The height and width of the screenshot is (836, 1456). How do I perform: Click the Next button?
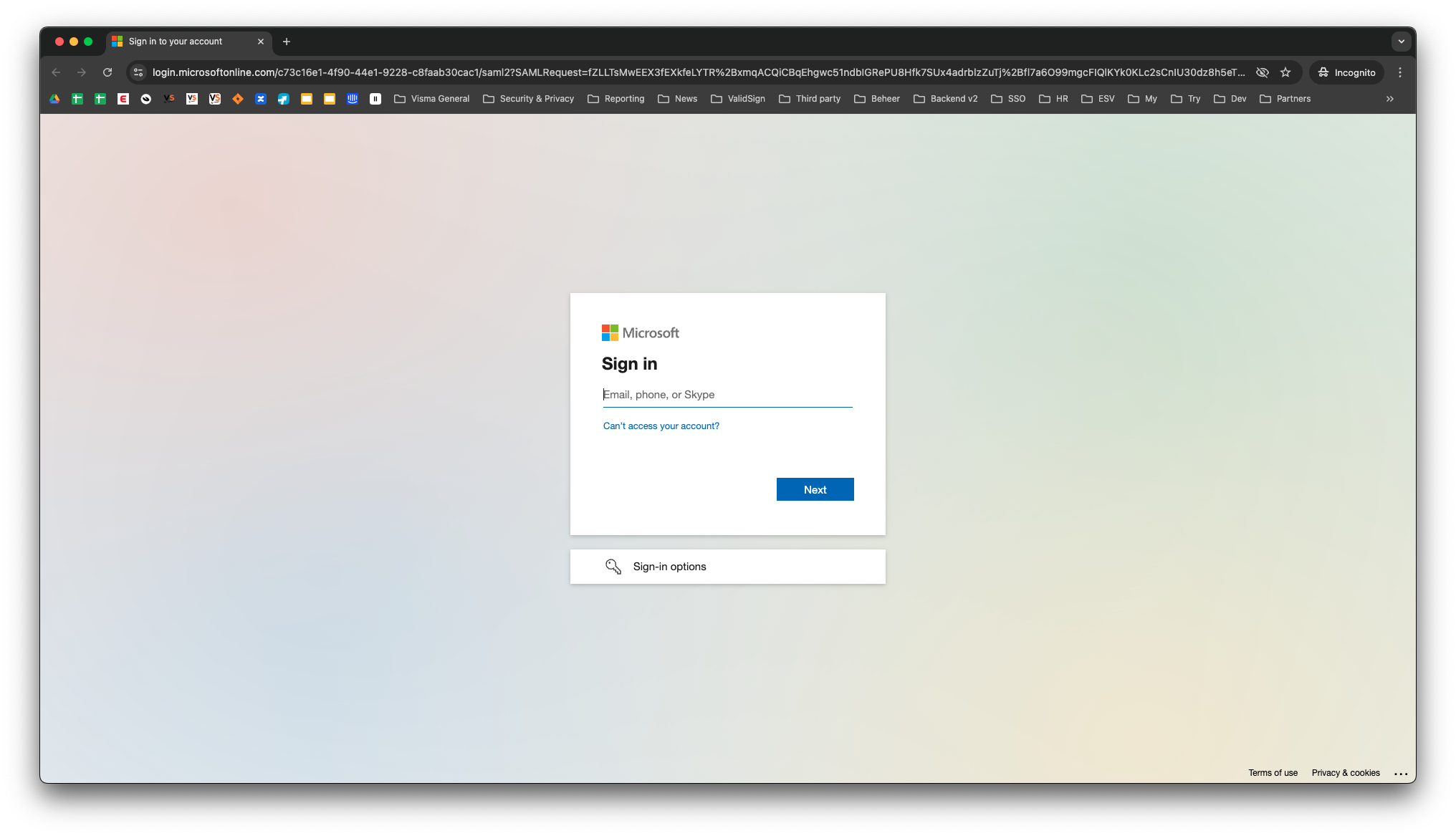[815, 489]
